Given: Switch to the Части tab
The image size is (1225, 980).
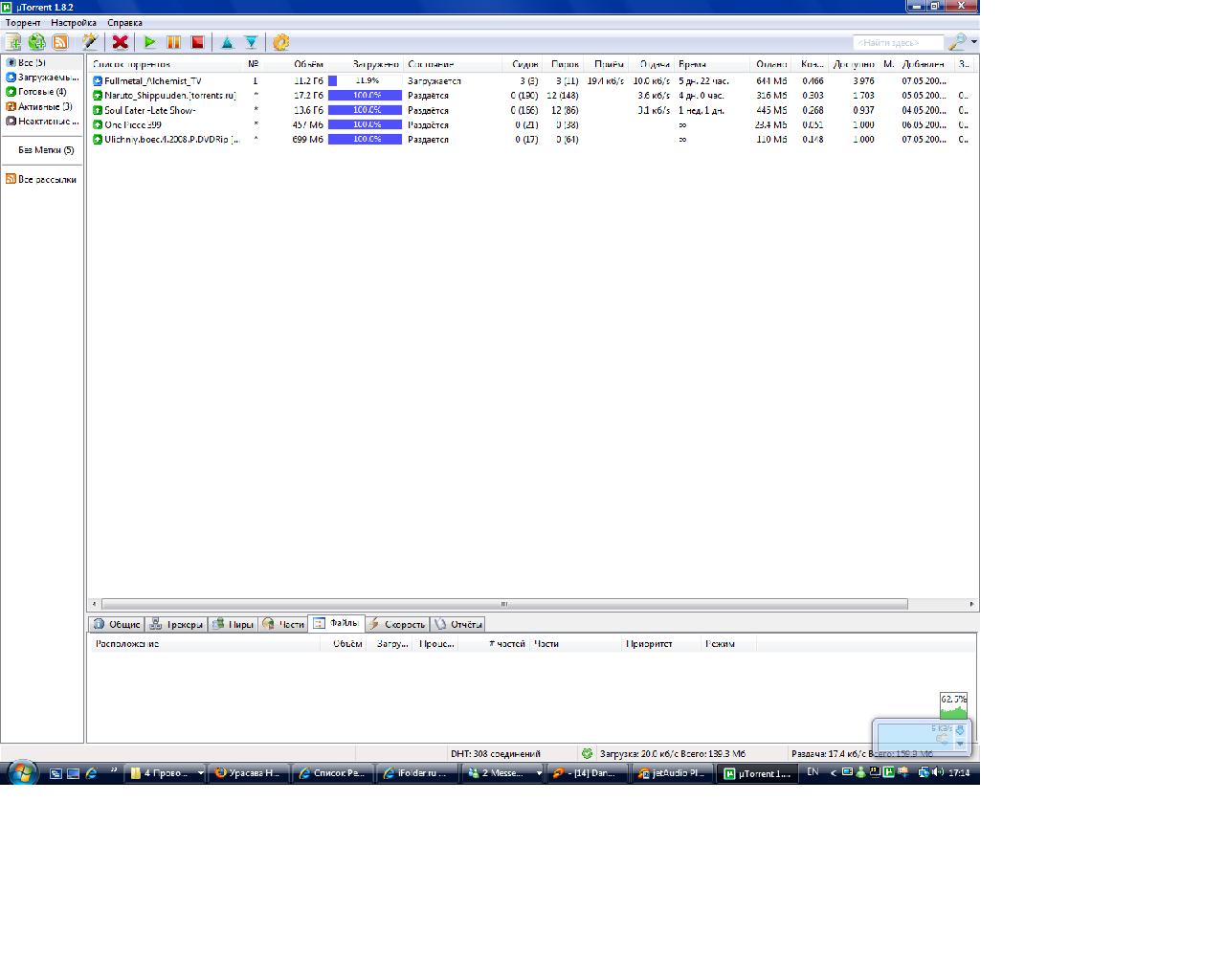Looking at the screenshot, I should tap(282, 624).
